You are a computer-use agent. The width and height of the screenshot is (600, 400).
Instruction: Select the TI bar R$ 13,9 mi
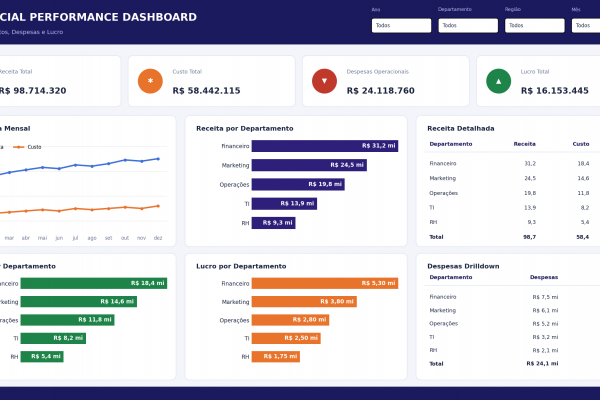point(284,204)
